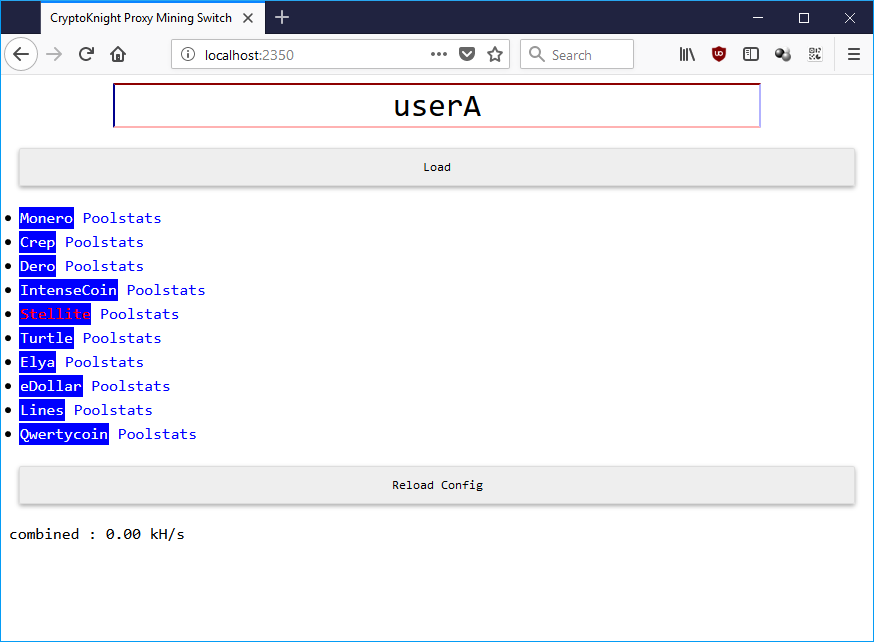The width and height of the screenshot is (874, 642).
Task: Close the CryptoKnight Proxy Mining Switch tab
Action: coord(248,18)
